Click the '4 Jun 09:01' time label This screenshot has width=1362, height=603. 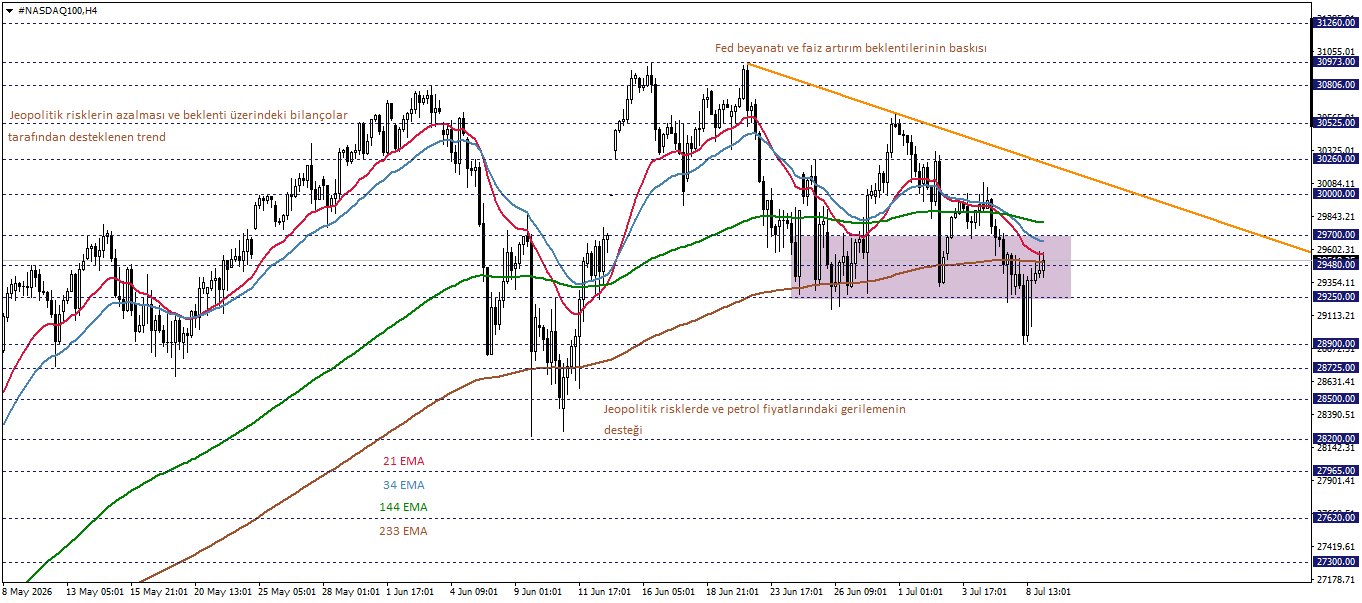pyautogui.click(x=475, y=591)
